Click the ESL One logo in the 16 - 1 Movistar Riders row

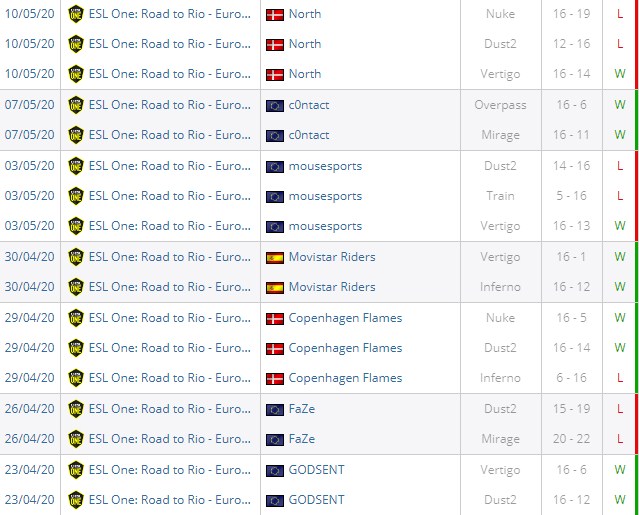(75, 257)
